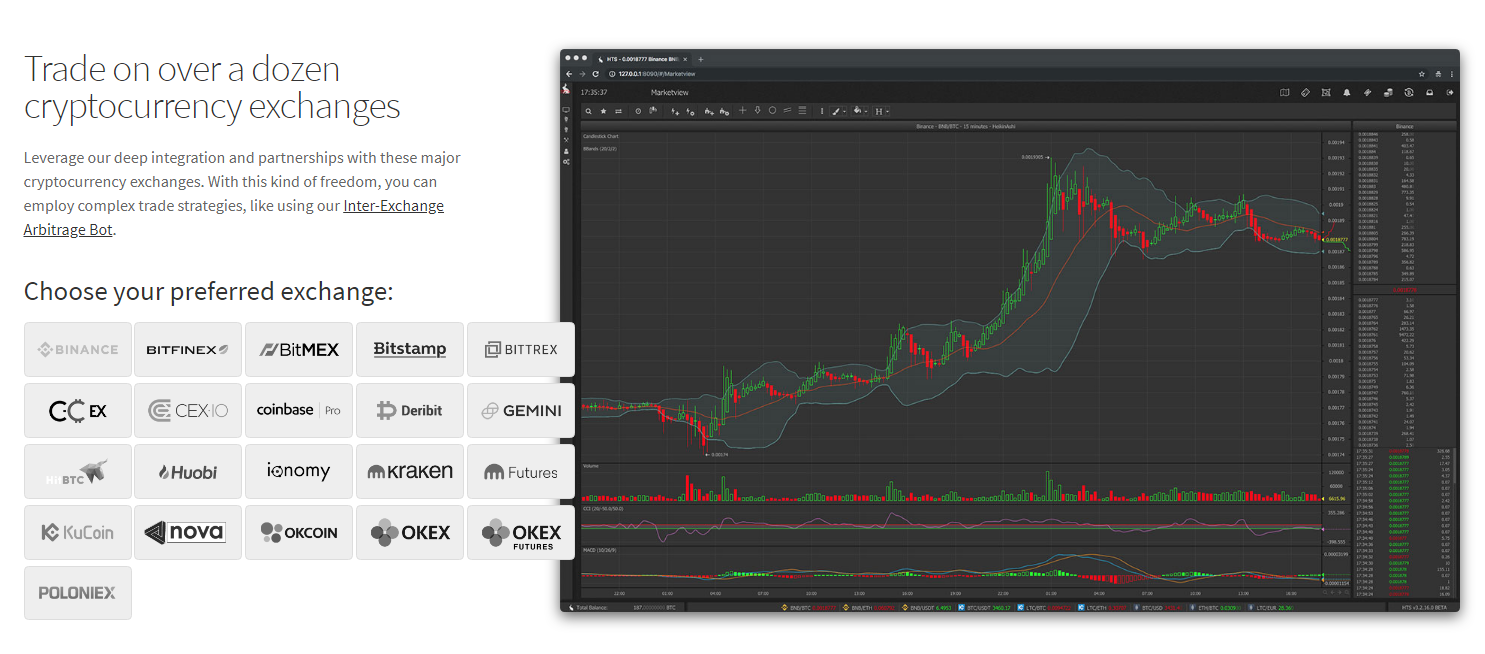1485x654 pixels.
Task: Click the swap arrows icon in chart toolbar
Action: click(x=618, y=111)
